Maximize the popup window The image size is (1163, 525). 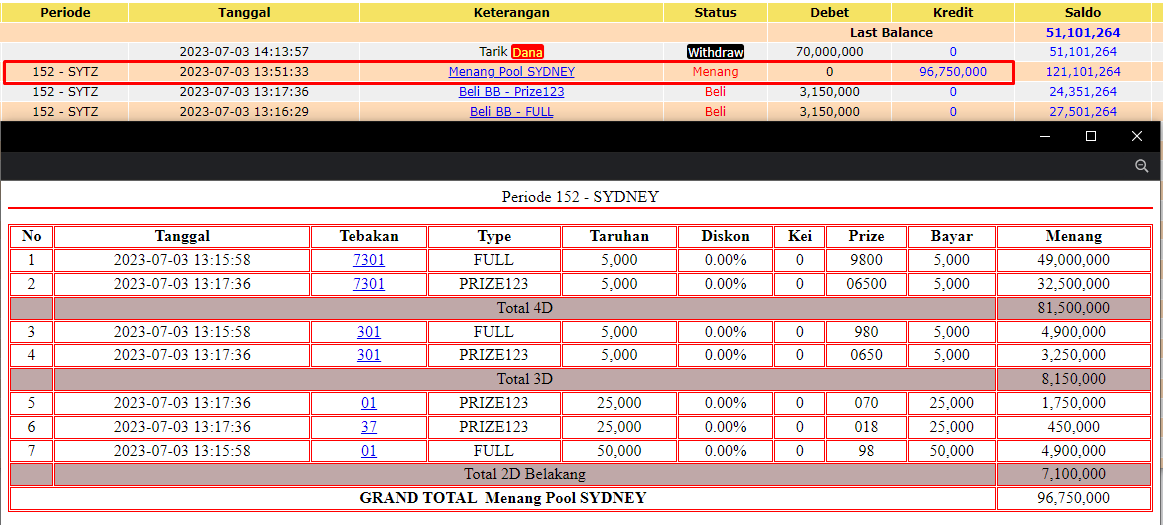pyautogui.click(x=1090, y=136)
